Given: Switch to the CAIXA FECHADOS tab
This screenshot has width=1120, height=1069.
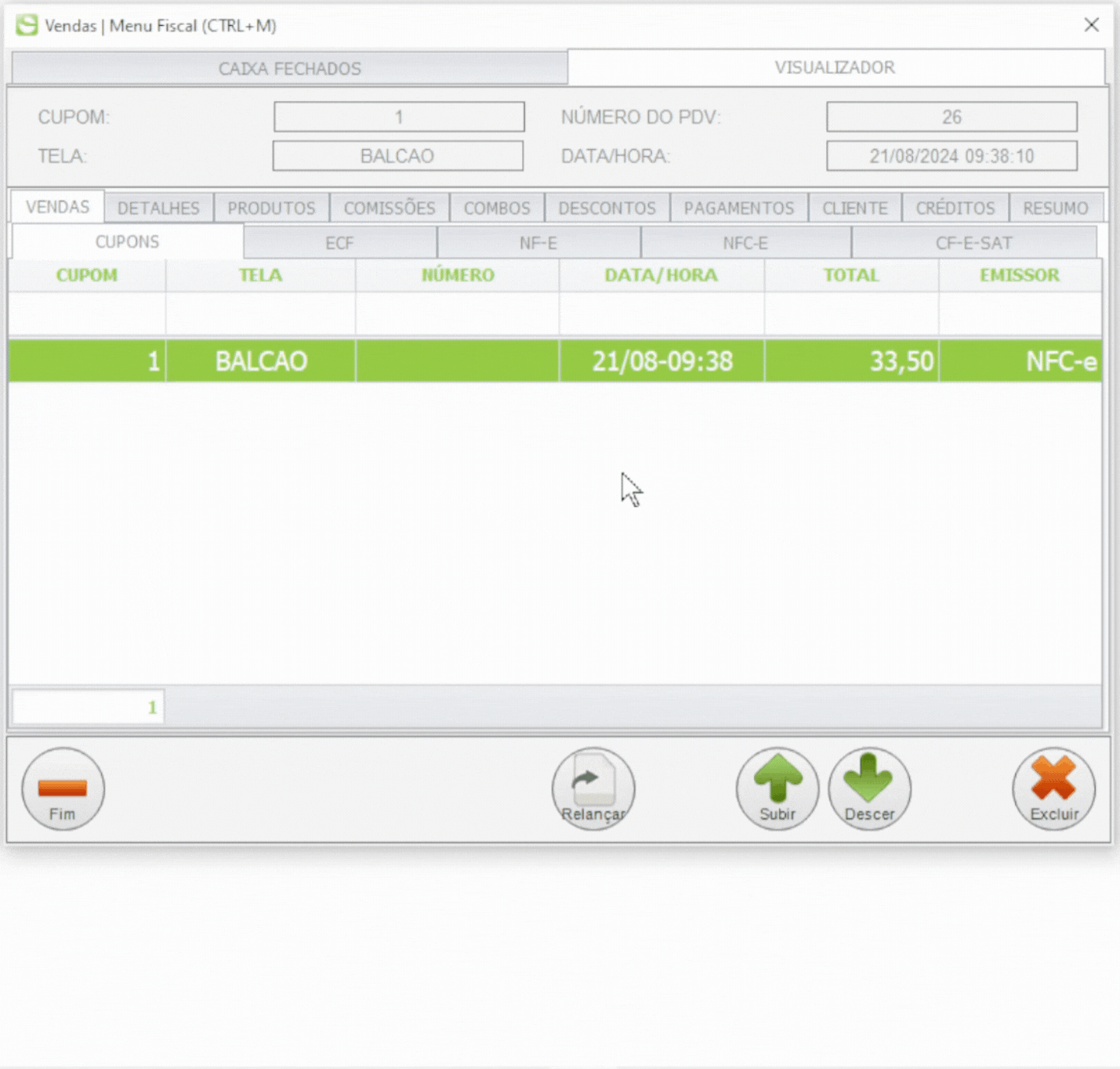Looking at the screenshot, I should (x=290, y=68).
